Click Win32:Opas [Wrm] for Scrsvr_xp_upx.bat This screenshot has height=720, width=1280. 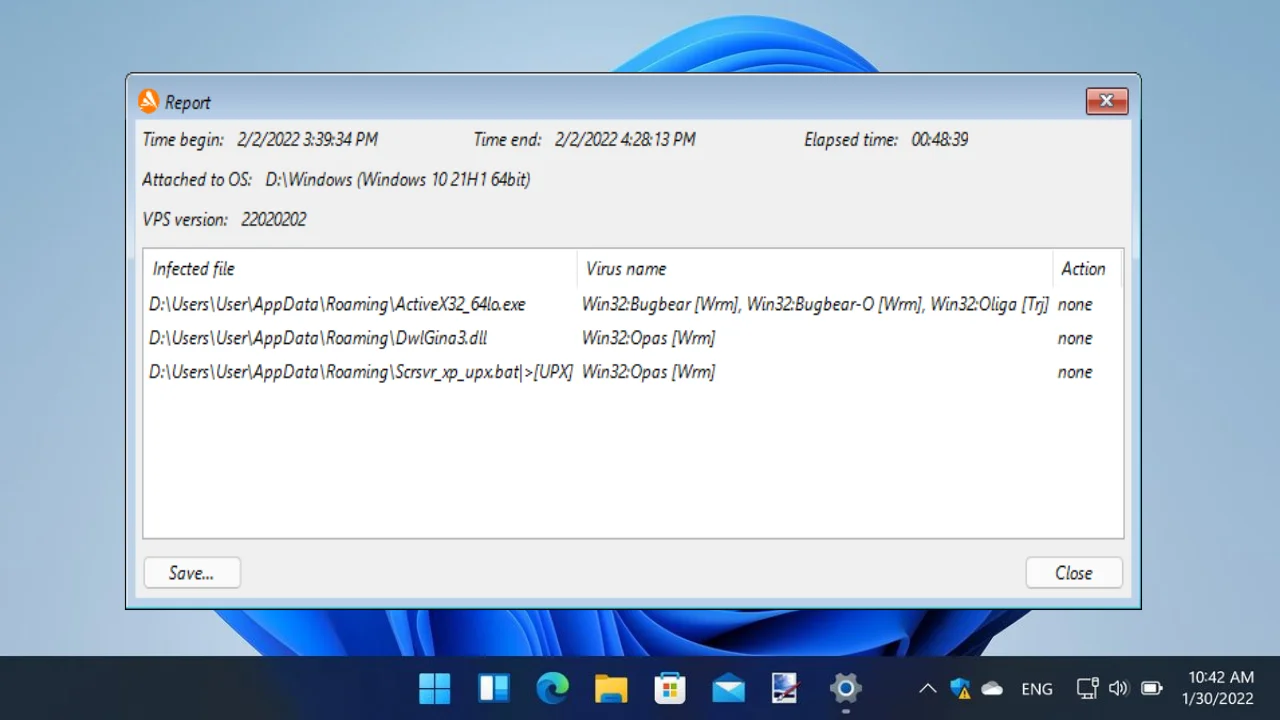(x=648, y=372)
